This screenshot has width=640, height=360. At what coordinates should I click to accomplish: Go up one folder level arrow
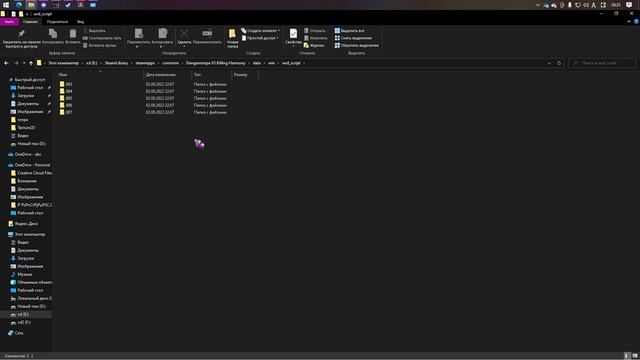(x=31, y=63)
